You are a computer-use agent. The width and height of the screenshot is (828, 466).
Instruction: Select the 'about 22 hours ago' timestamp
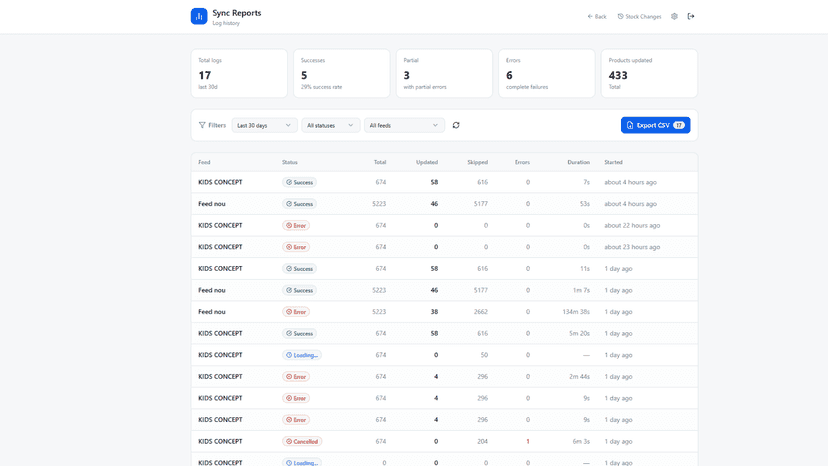click(632, 226)
